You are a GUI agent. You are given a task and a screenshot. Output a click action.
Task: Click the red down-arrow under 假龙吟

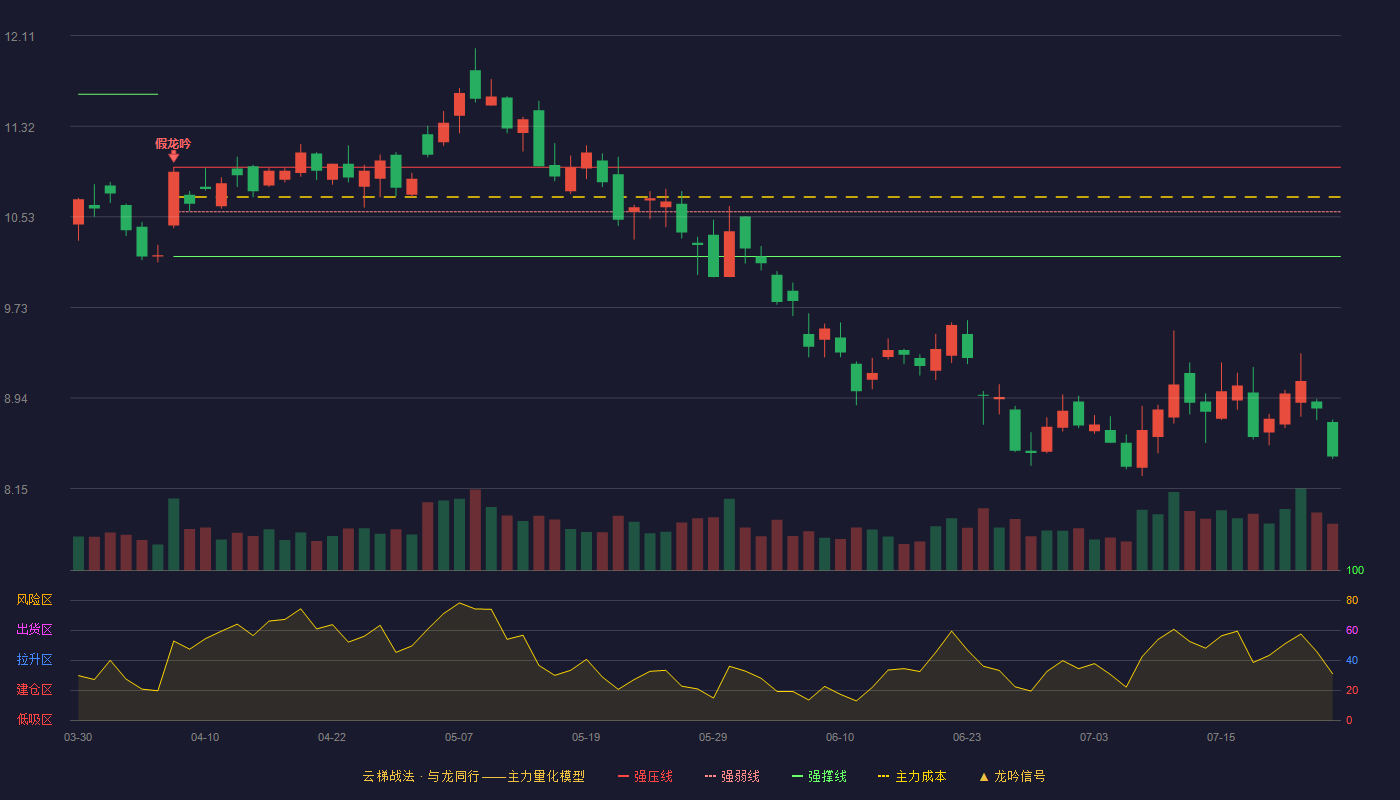point(174,156)
